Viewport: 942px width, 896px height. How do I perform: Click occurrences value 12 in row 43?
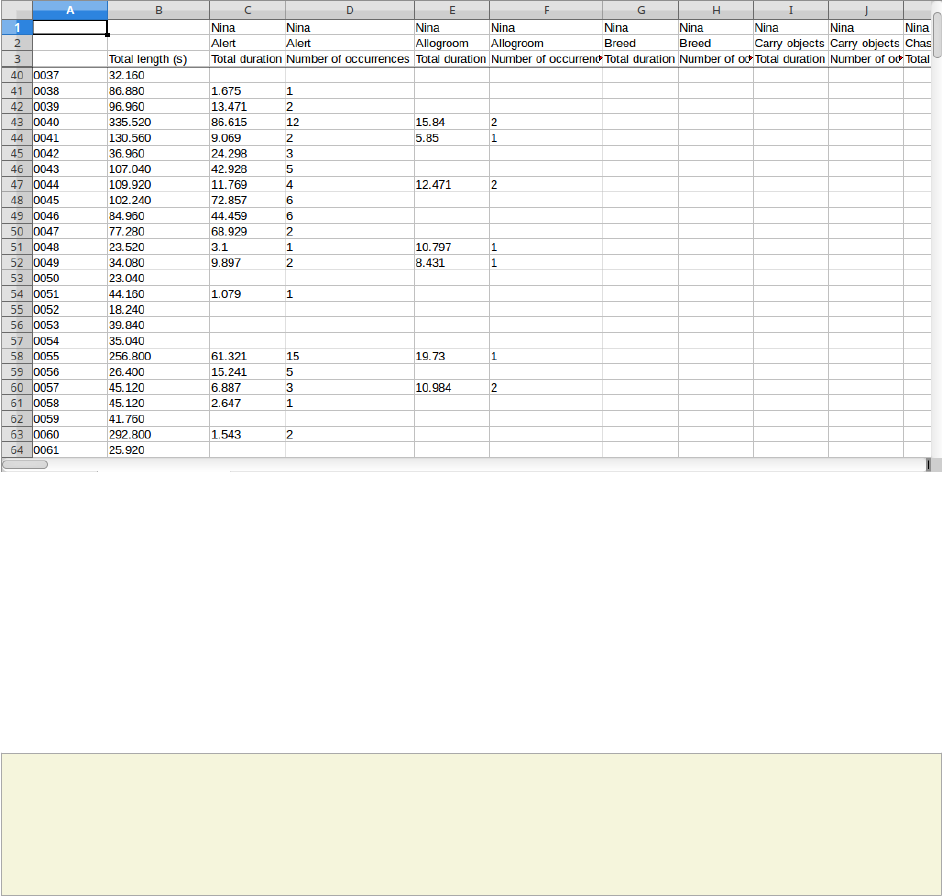[x=350, y=122]
